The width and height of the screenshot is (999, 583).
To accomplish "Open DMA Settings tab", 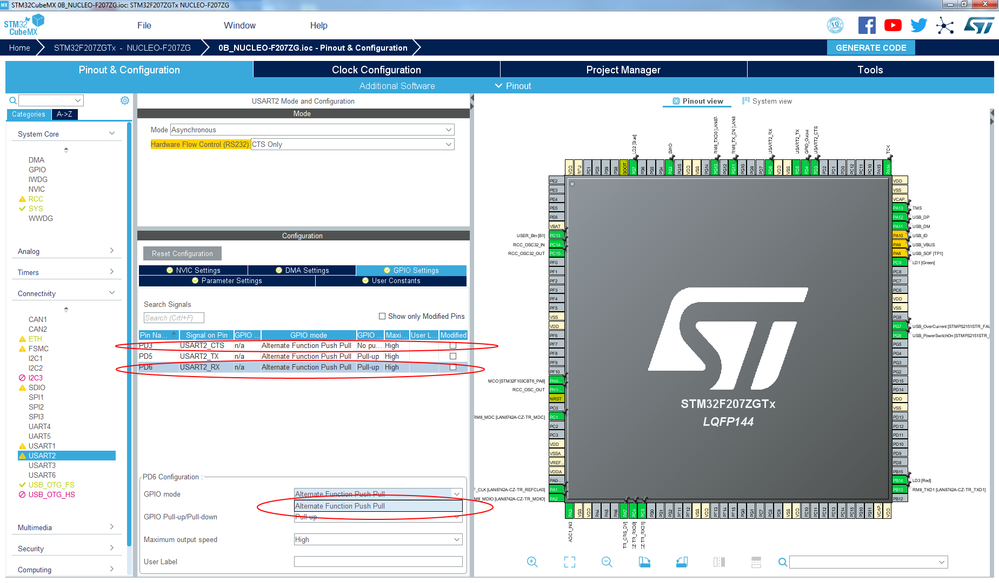I will coord(302,270).
